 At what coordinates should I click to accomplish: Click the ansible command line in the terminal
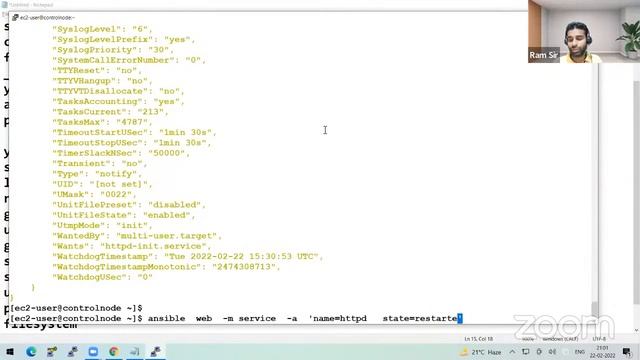click(236, 318)
